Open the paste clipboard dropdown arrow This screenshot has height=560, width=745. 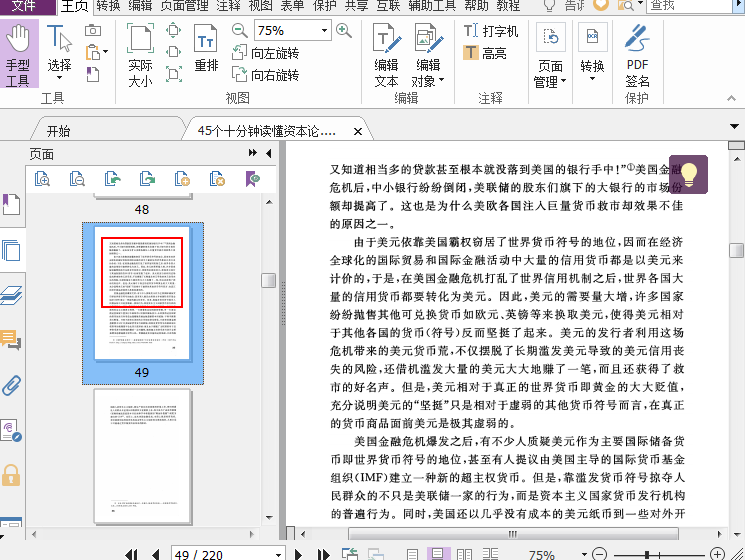click(x=105, y=51)
